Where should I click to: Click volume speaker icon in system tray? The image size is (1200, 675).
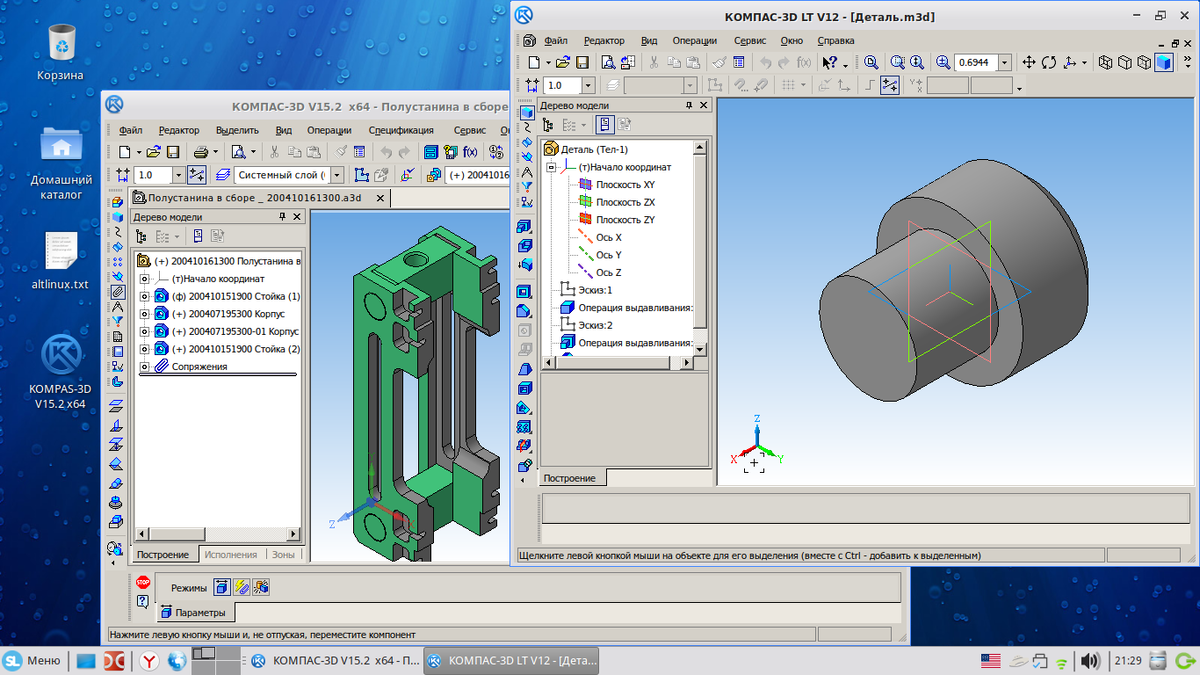(1092, 660)
